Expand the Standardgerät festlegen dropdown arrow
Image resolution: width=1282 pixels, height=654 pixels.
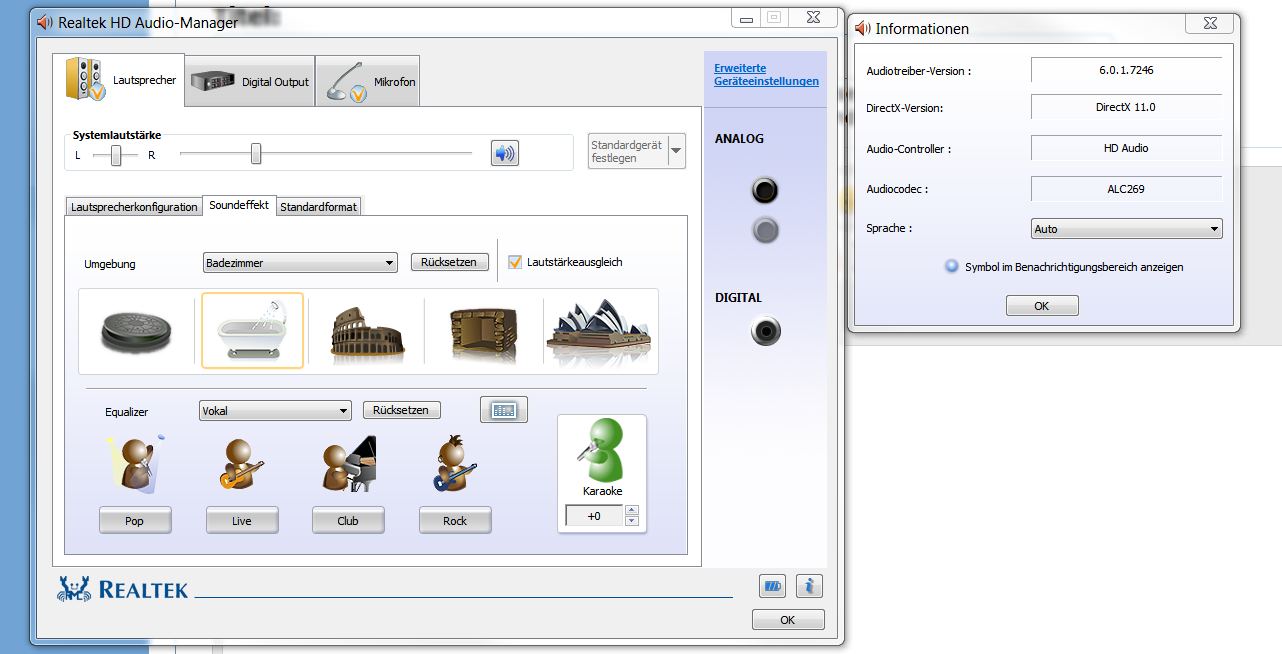tap(677, 151)
